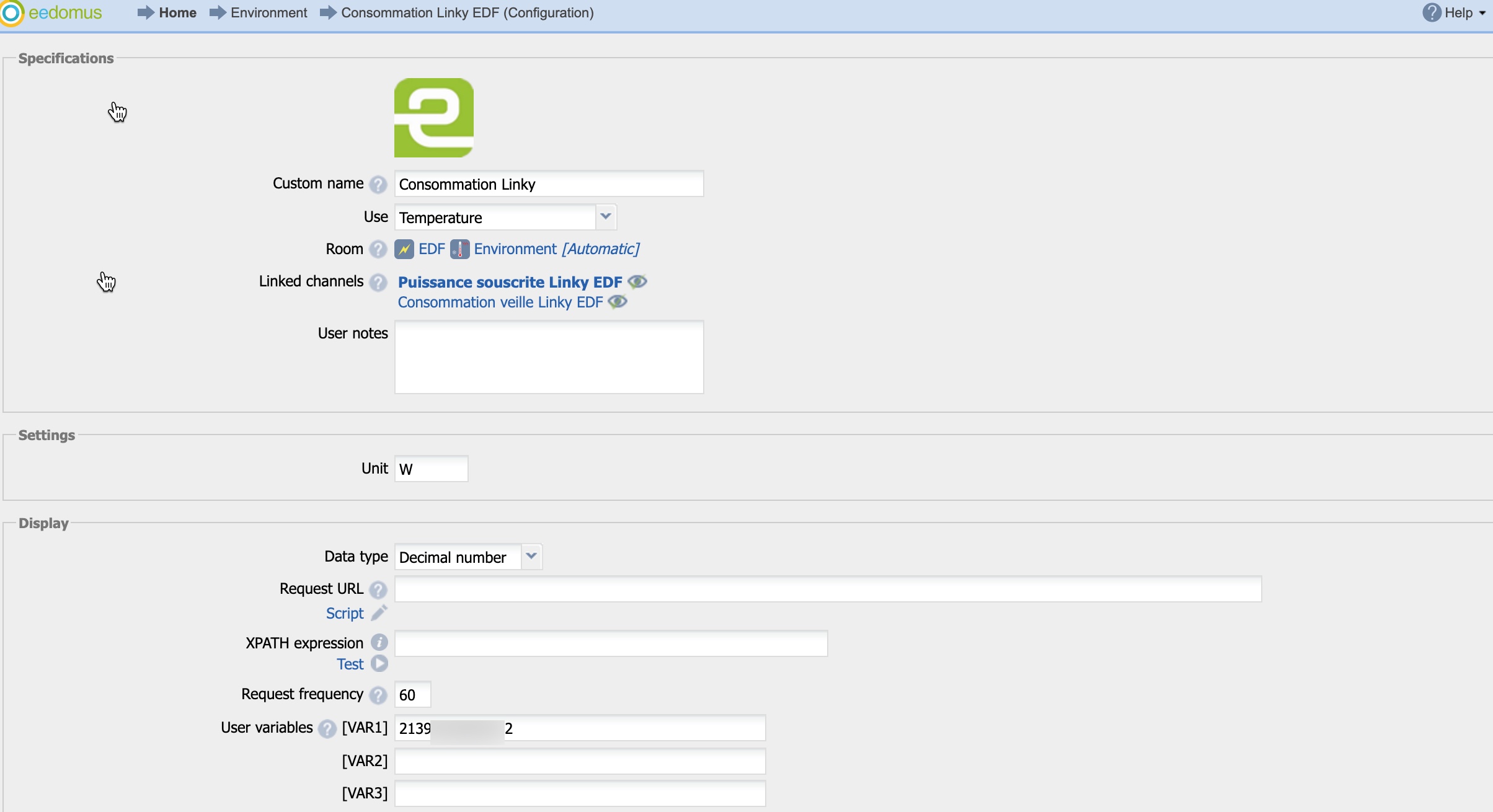Focus the XPATH expression input field
Image resolution: width=1493 pixels, height=812 pixels.
click(x=611, y=643)
